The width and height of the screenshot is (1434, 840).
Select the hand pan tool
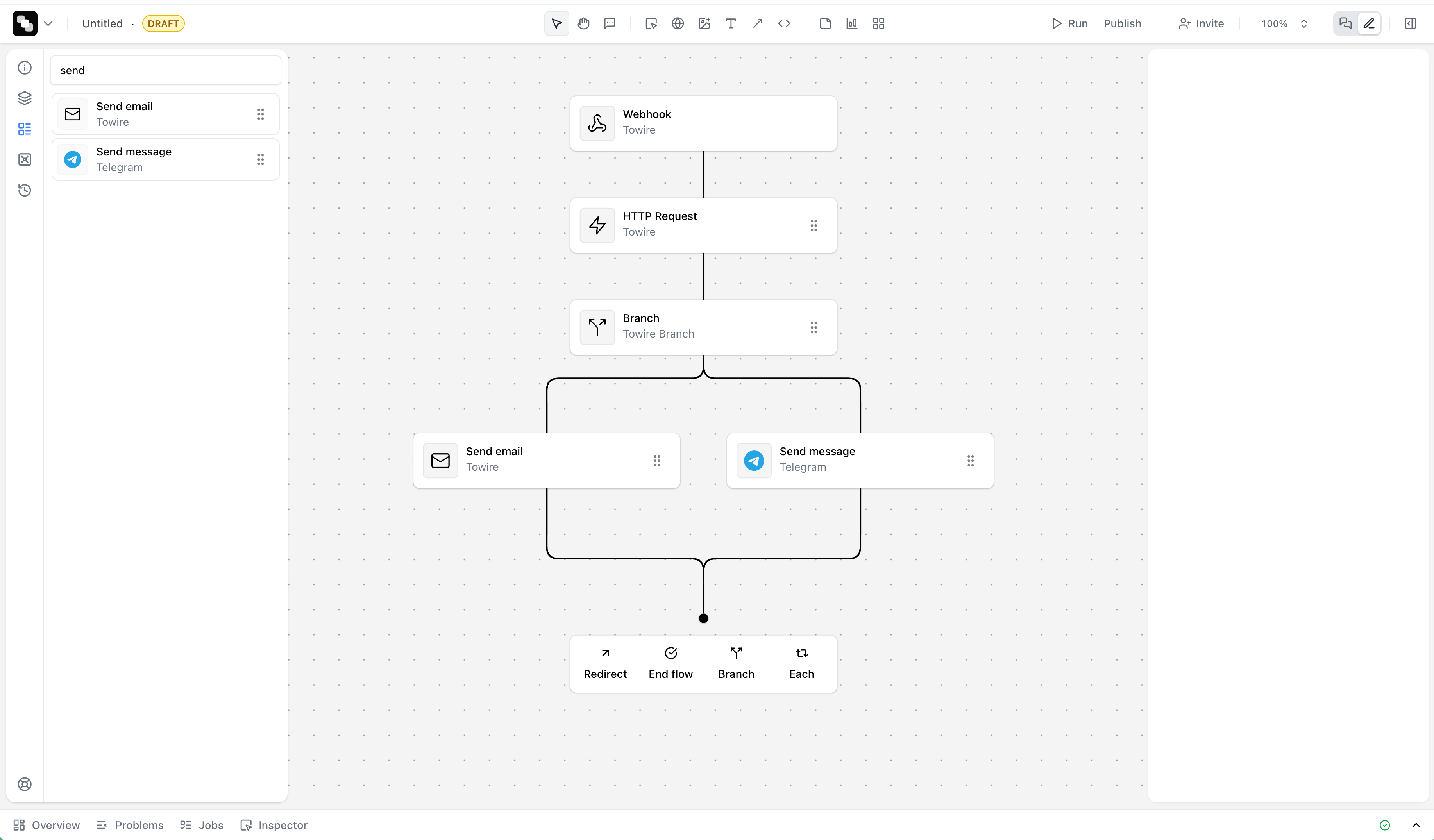[583, 23]
